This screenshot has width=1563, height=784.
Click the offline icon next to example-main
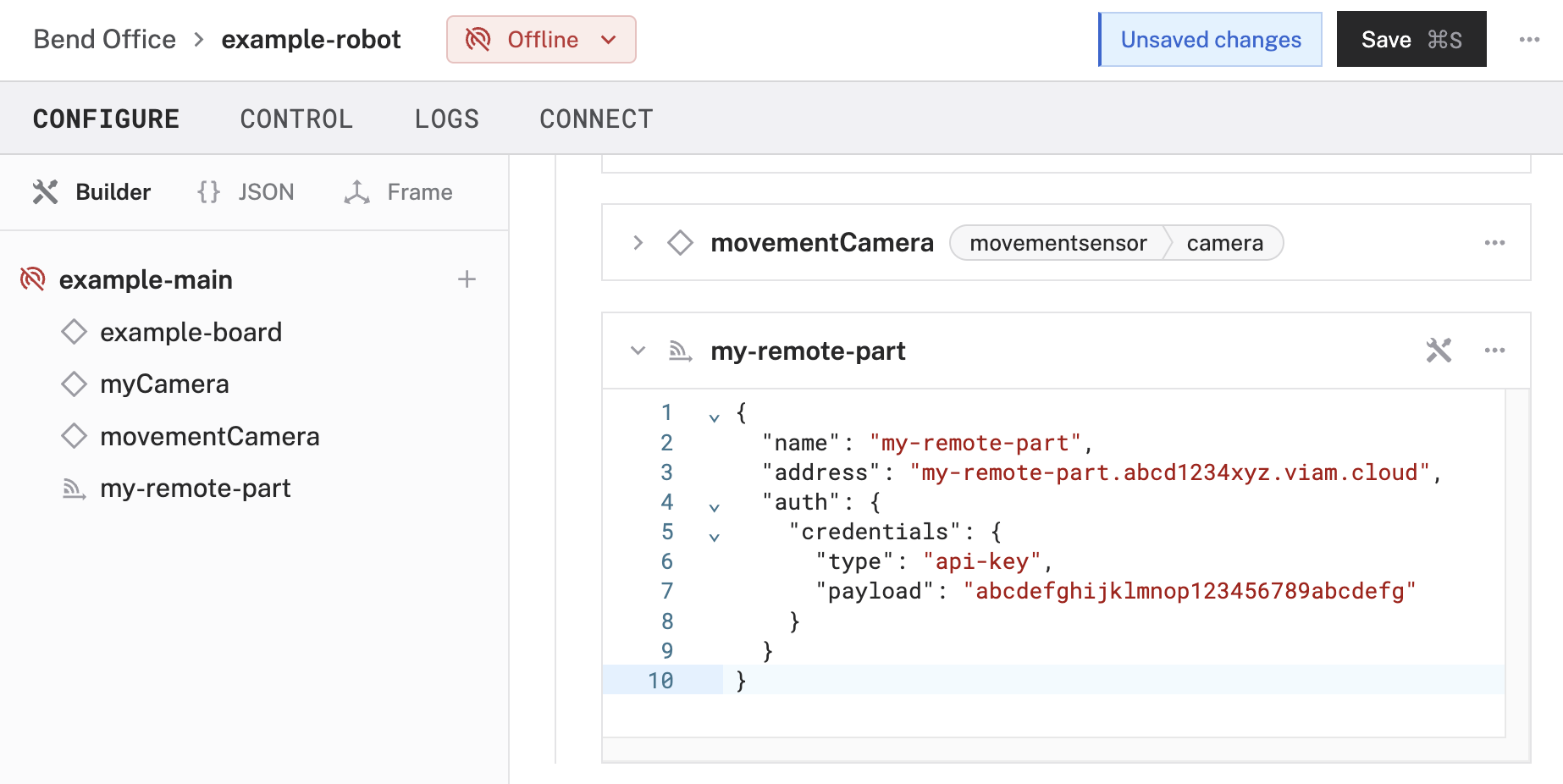pyautogui.click(x=32, y=279)
